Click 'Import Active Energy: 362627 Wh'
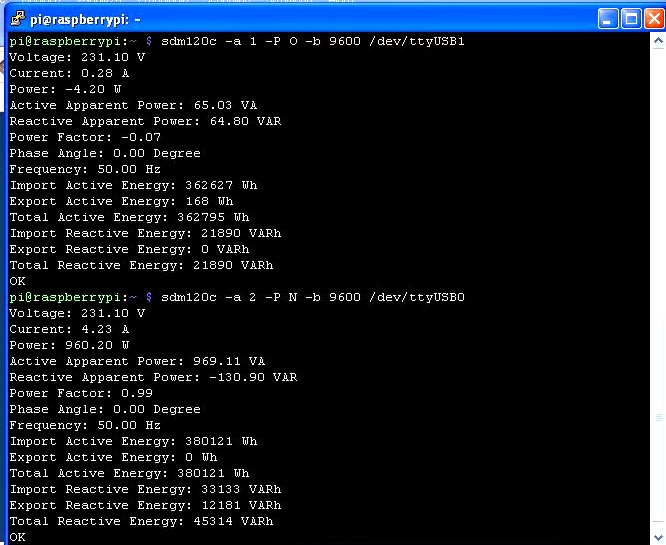 (x=133, y=185)
